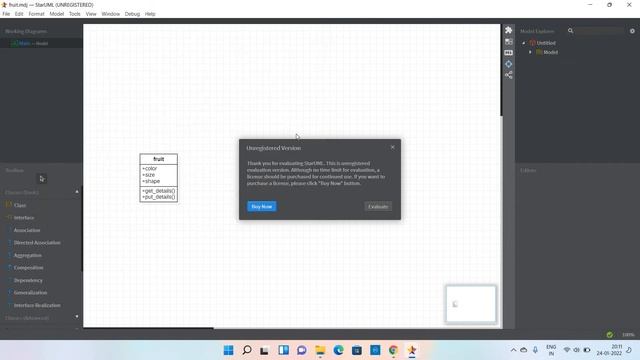Screen dimensions: 640x360
Task: Open the View menu
Action: coord(91,14)
